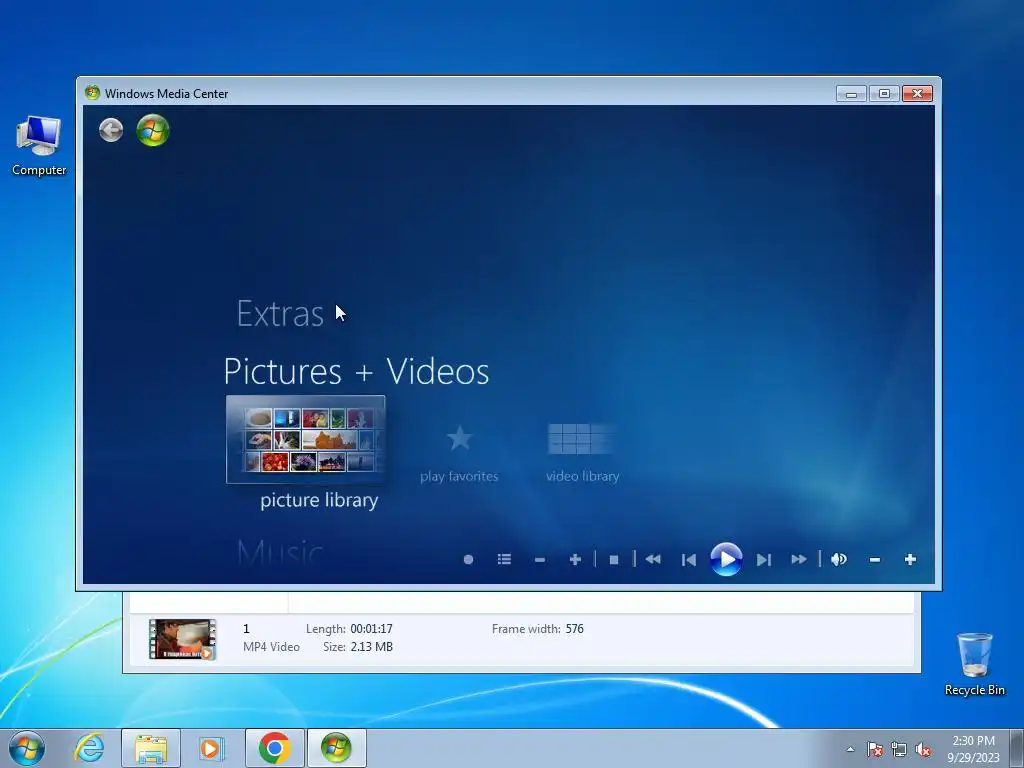Click the Frame width 576 value
The image size is (1024, 768).
click(x=575, y=629)
